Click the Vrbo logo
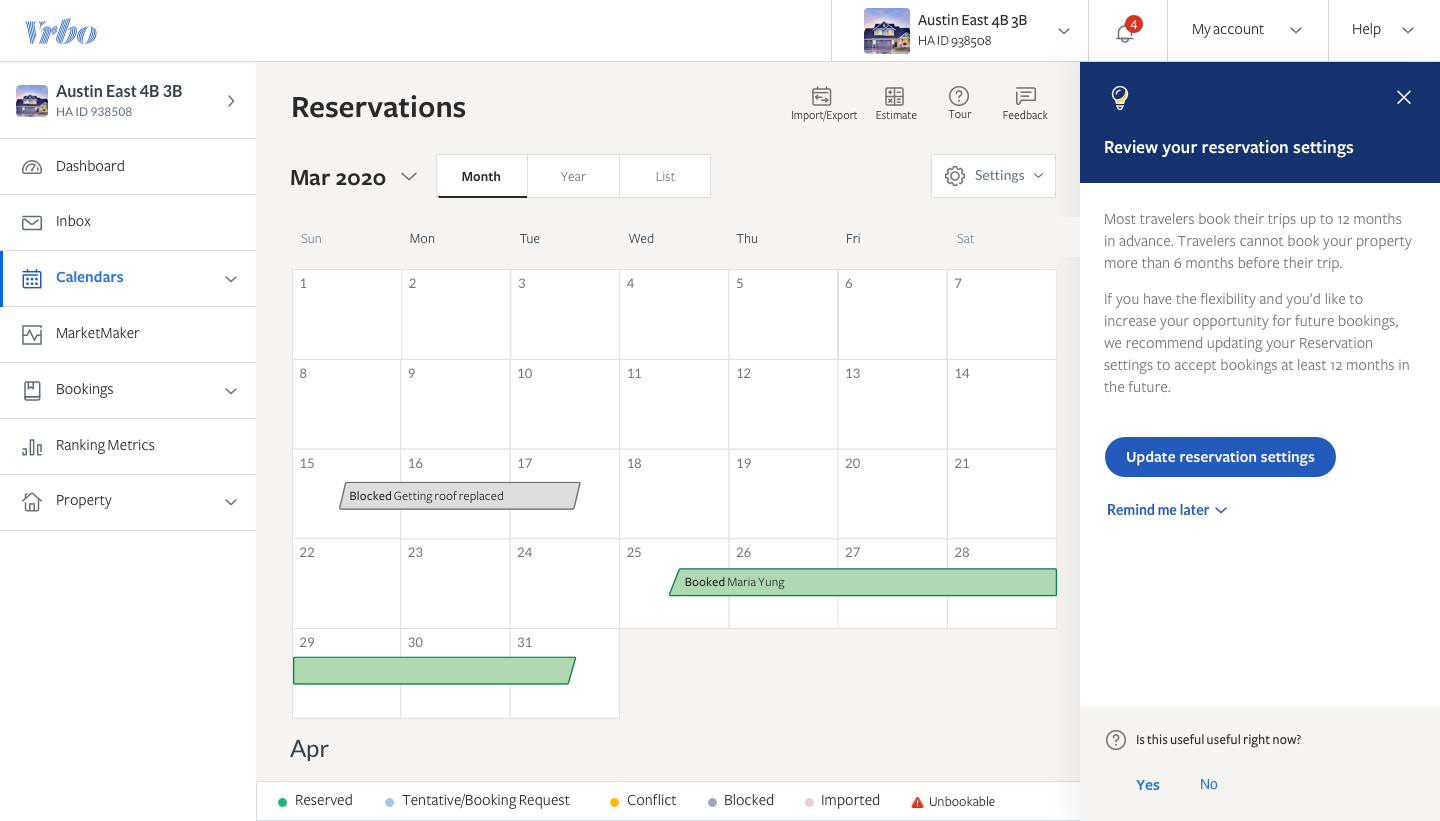This screenshot has height=821, width=1440. coord(61,32)
